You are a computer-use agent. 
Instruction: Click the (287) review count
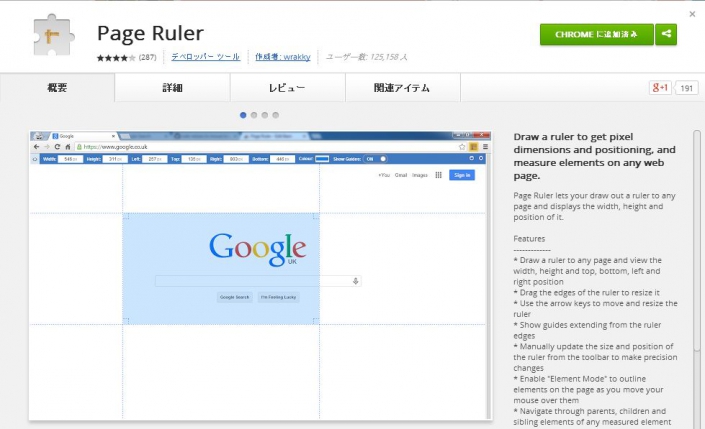click(147, 57)
